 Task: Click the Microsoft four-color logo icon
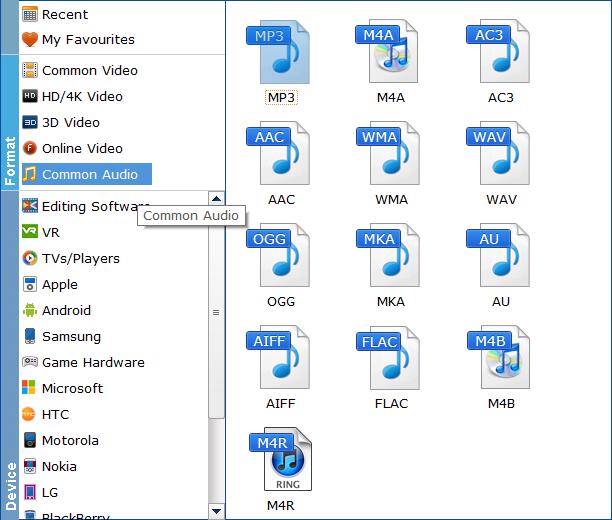pos(29,387)
